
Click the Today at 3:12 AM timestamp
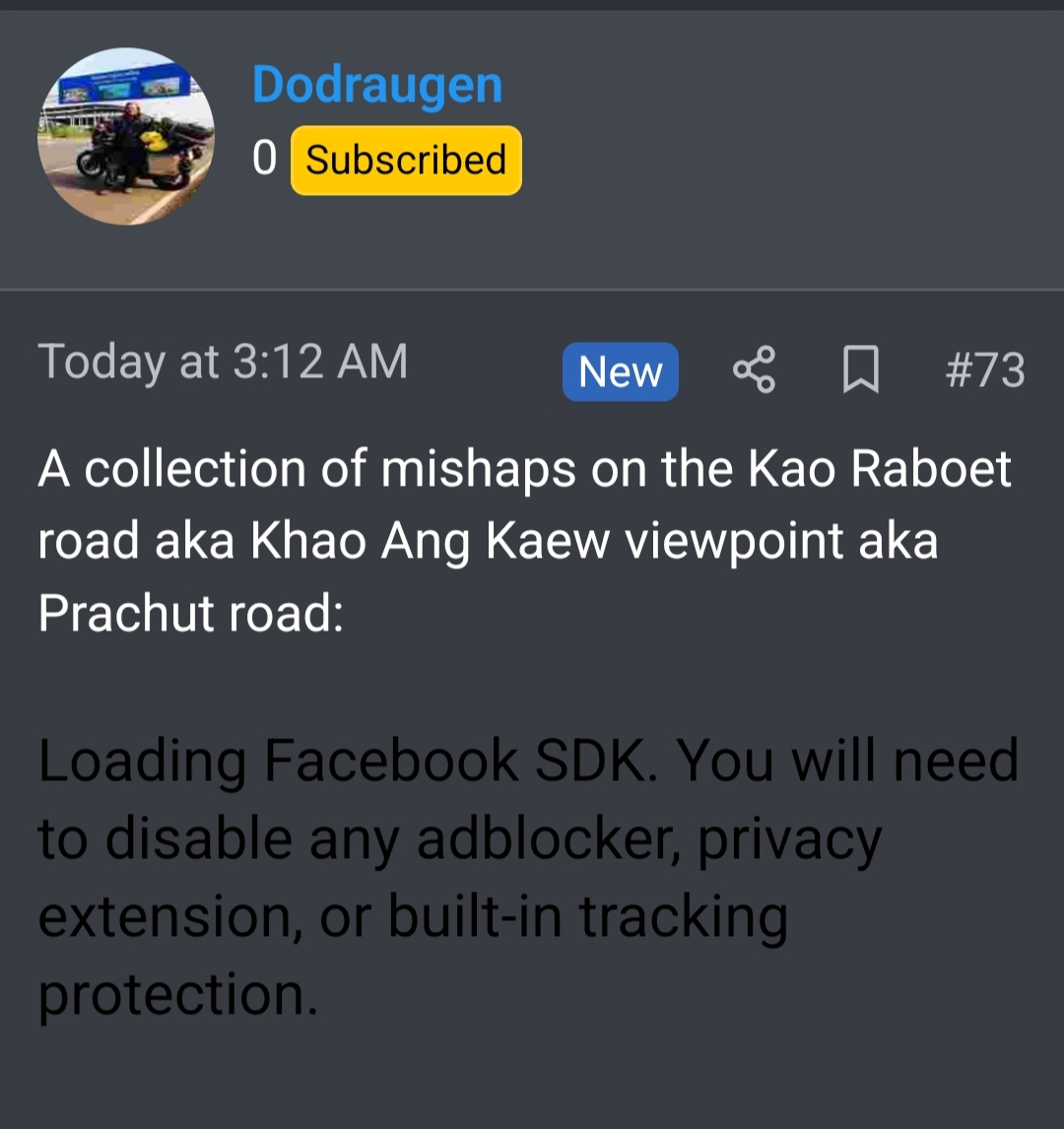coord(223,363)
